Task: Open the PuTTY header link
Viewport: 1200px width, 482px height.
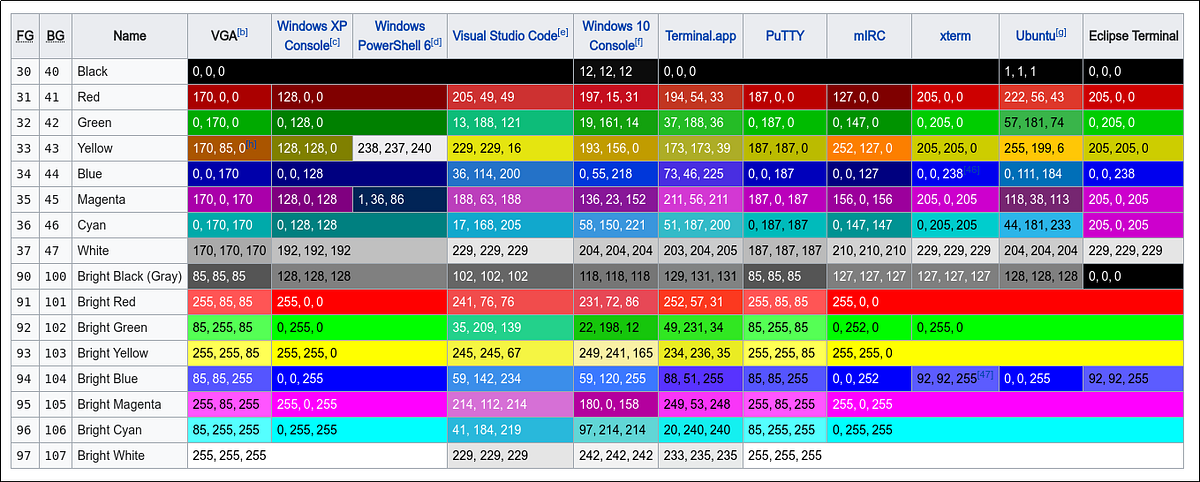Action: (785, 36)
